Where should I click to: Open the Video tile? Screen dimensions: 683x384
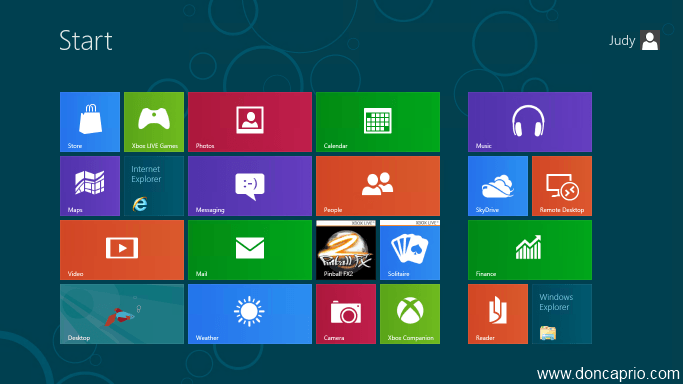point(122,250)
